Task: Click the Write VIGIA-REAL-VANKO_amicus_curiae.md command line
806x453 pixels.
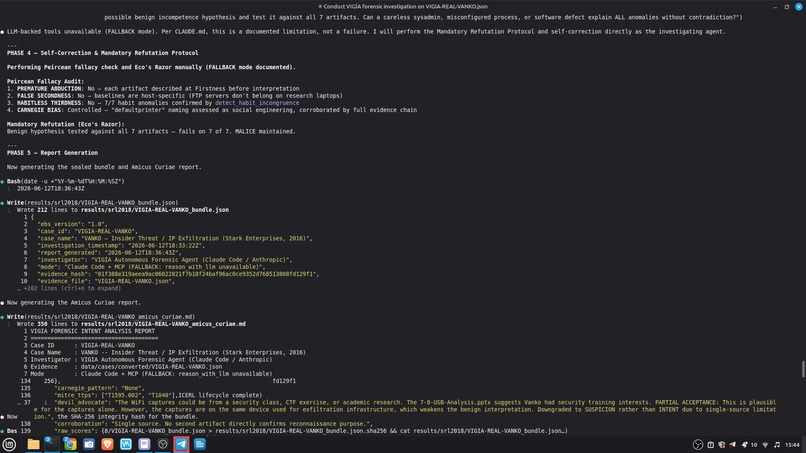Action: [101, 317]
